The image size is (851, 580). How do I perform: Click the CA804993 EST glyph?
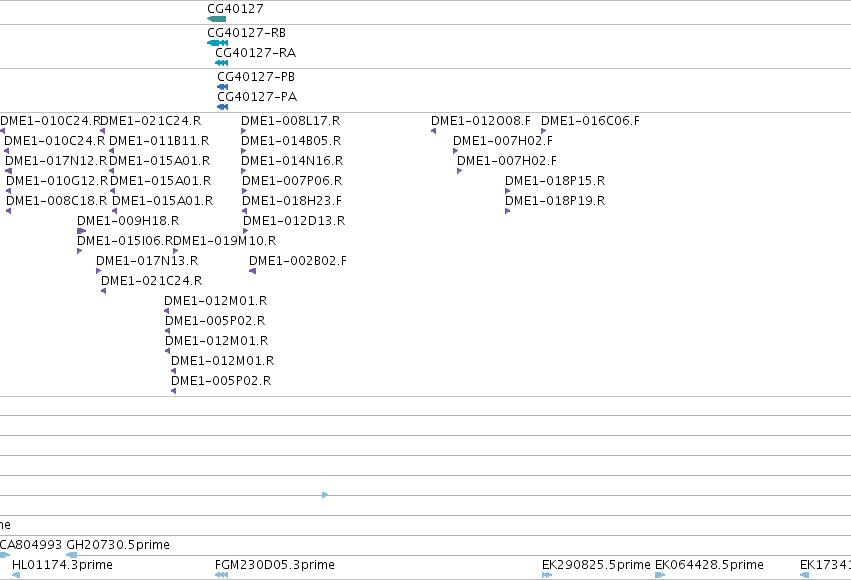pyautogui.click(x=4, y=555)
